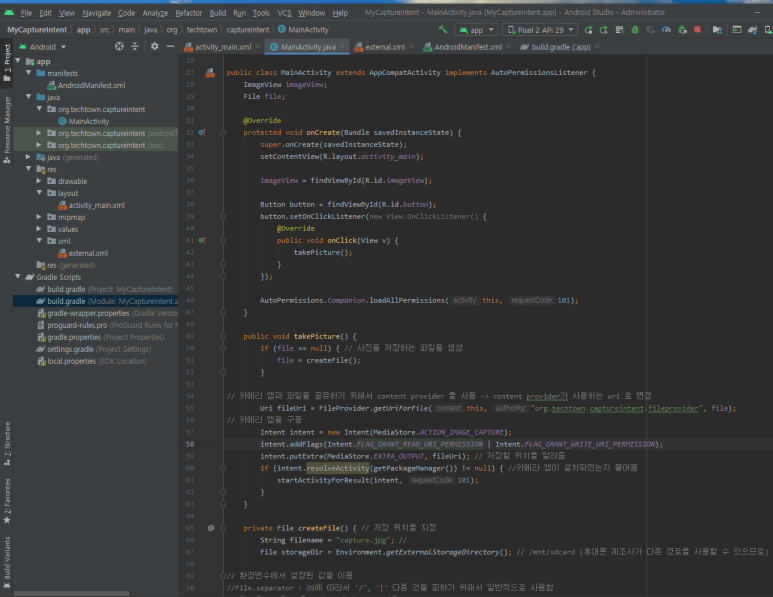Open the Navigate menu
The image size is (773, 597).
click(x=96, y=13)
